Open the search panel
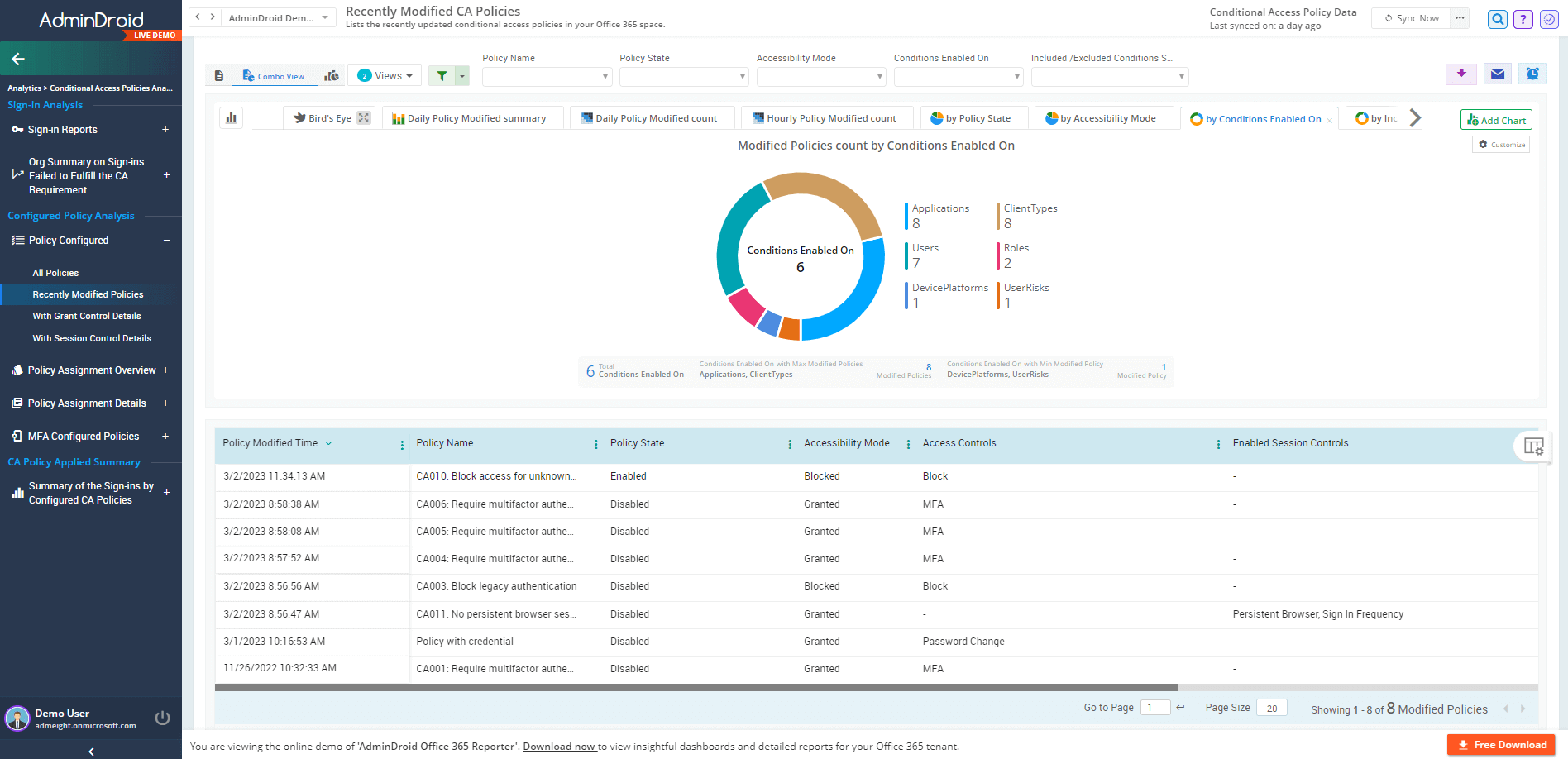Viewport: 1568px width, 759px height. pos(1497,19)
